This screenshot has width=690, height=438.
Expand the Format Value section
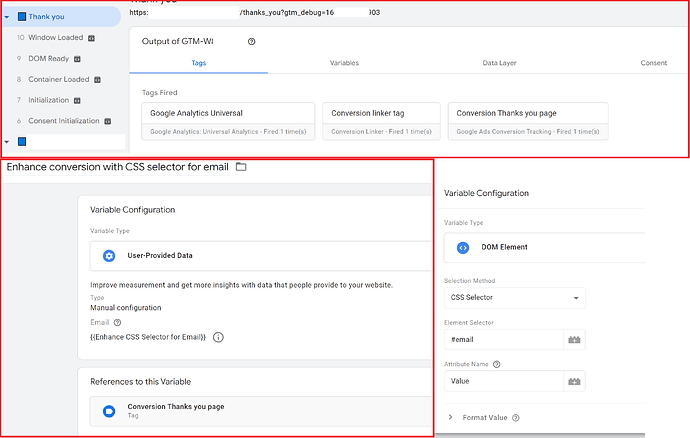(x=450, y=417)
